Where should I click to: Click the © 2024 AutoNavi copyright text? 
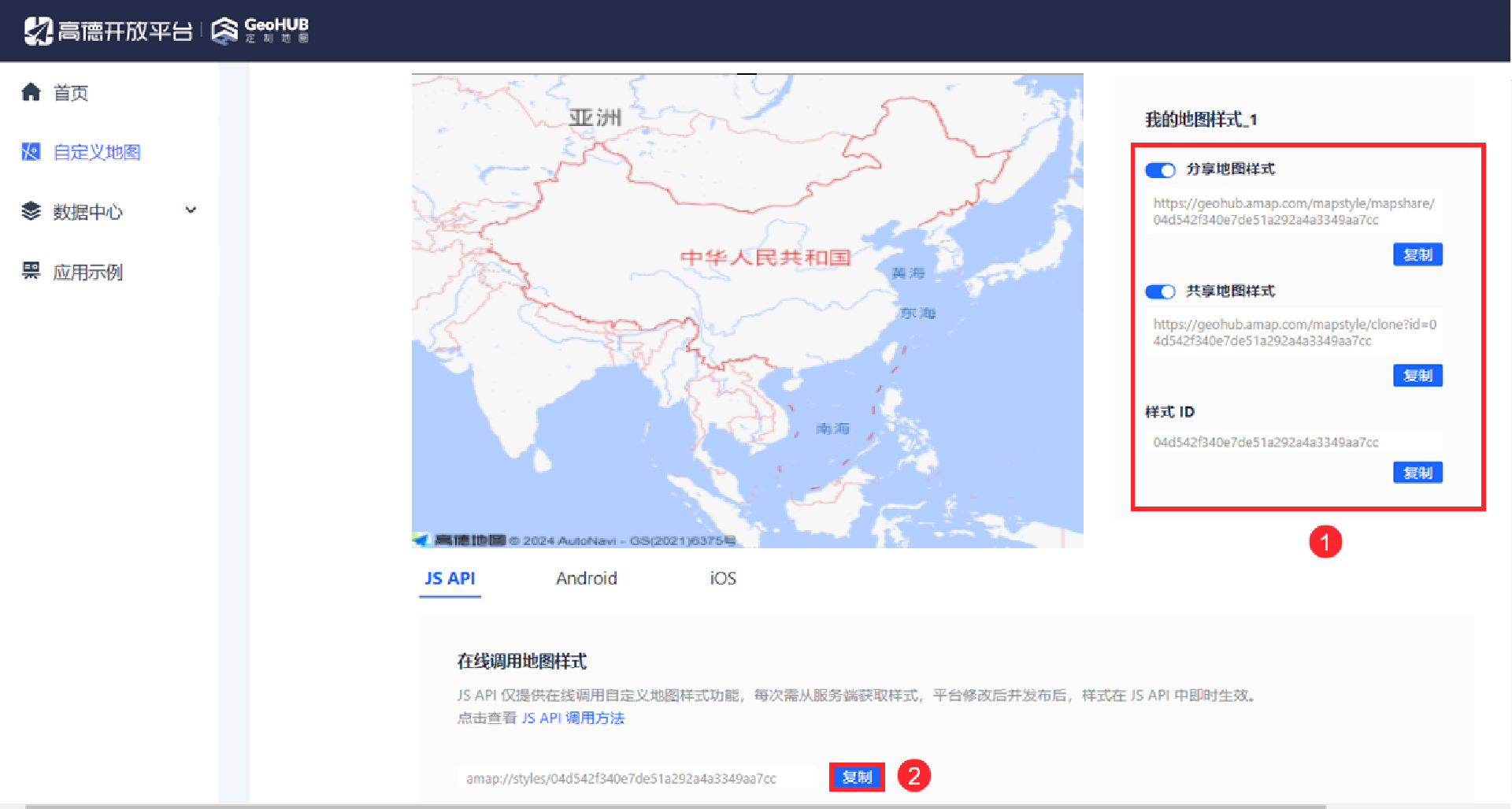pos(622,541)
